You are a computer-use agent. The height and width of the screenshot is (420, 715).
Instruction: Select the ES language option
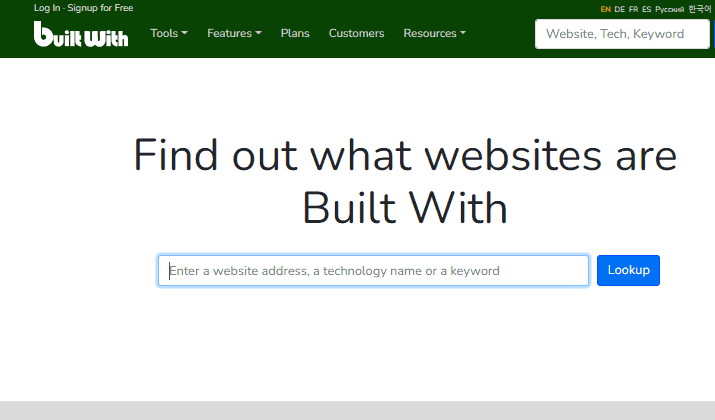pos(646,9)
